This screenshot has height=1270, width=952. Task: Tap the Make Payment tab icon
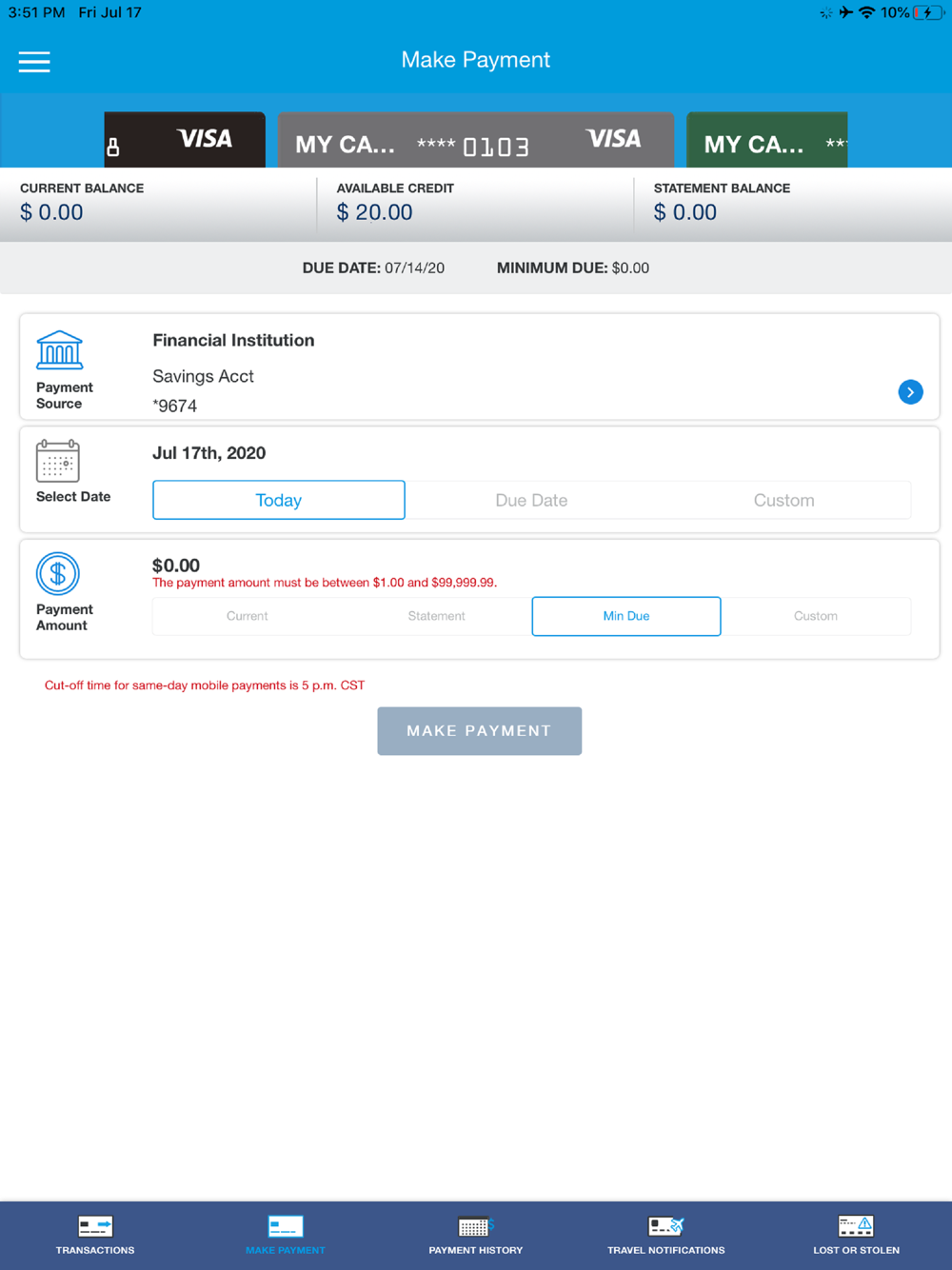286,1226
